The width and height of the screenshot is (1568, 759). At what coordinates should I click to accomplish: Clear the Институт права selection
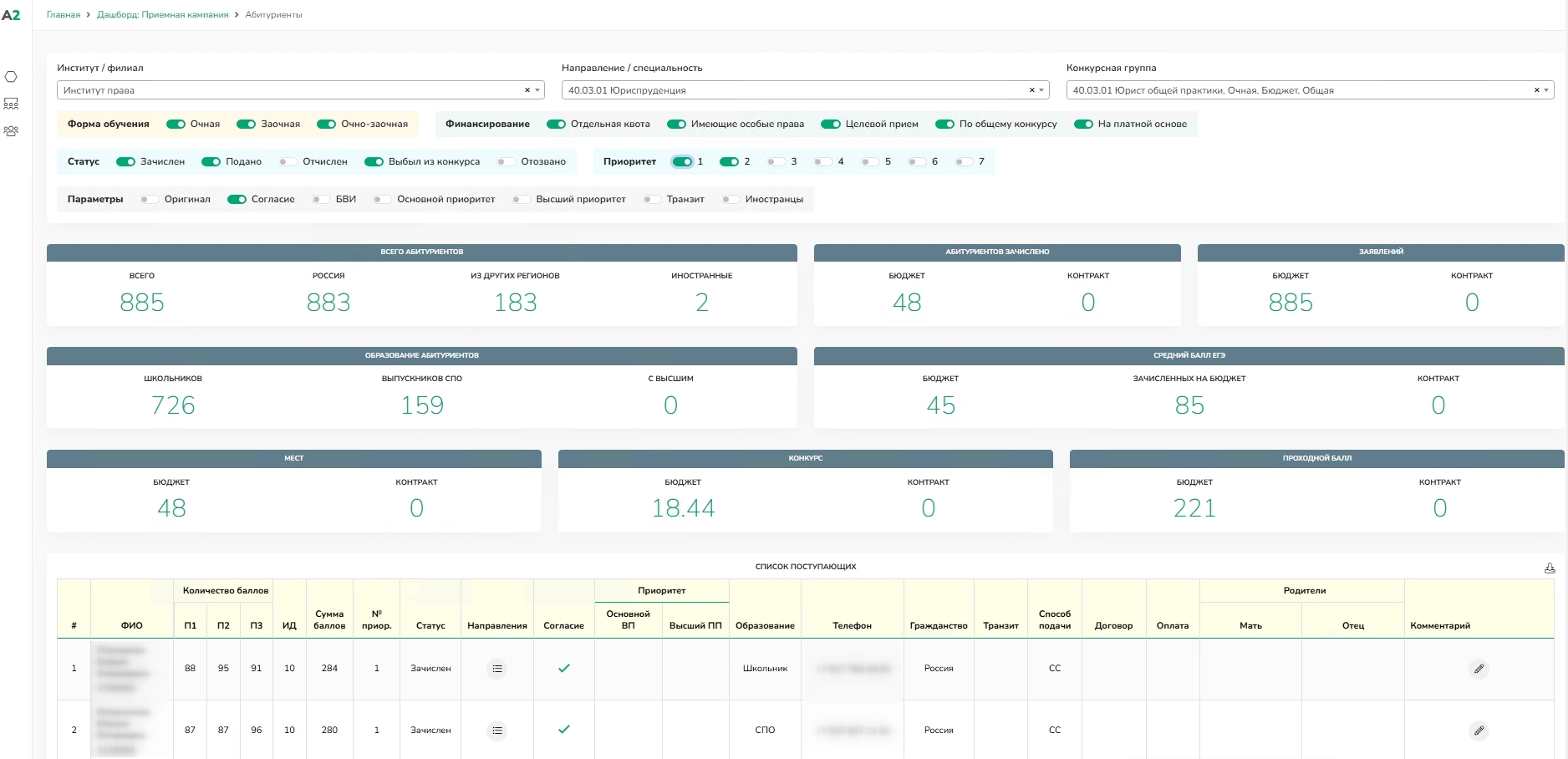527,90
